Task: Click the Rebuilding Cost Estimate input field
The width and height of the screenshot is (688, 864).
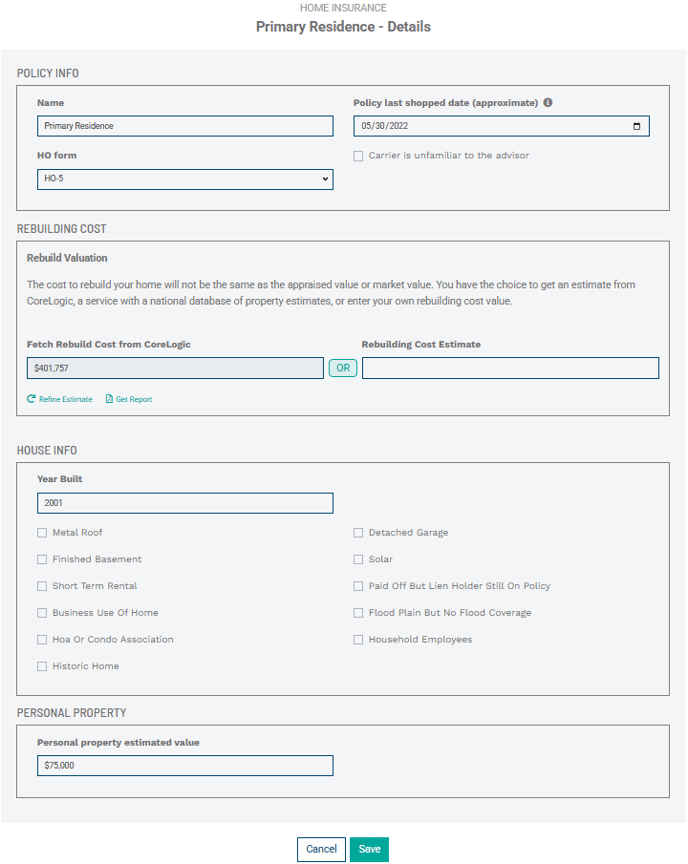Action: [x=510, y=369]
